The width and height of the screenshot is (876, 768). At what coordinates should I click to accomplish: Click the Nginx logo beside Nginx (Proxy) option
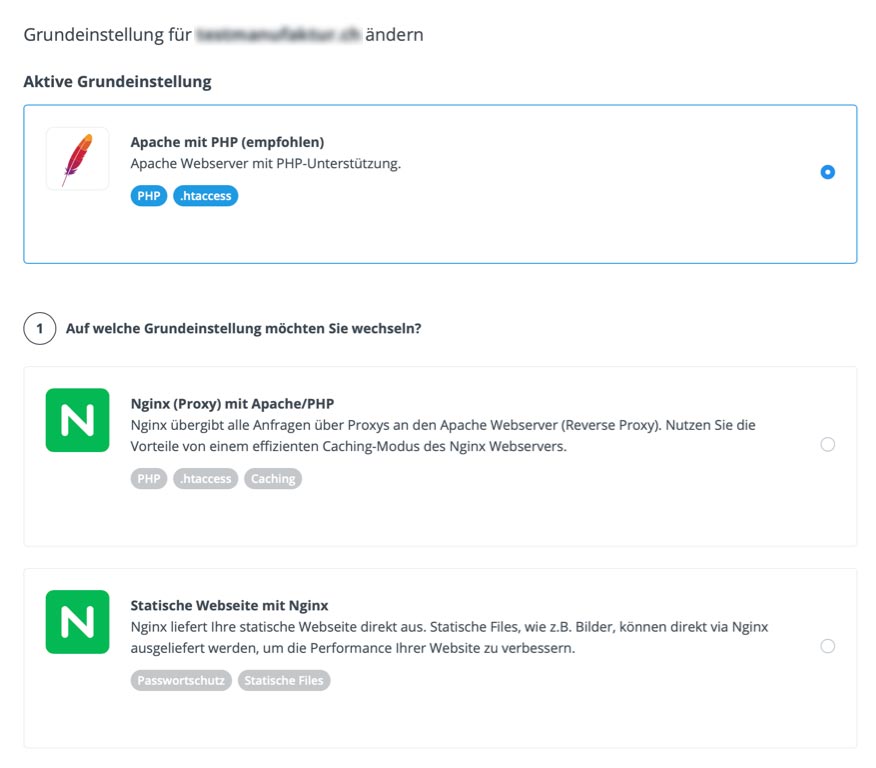(x=78, y=420)
